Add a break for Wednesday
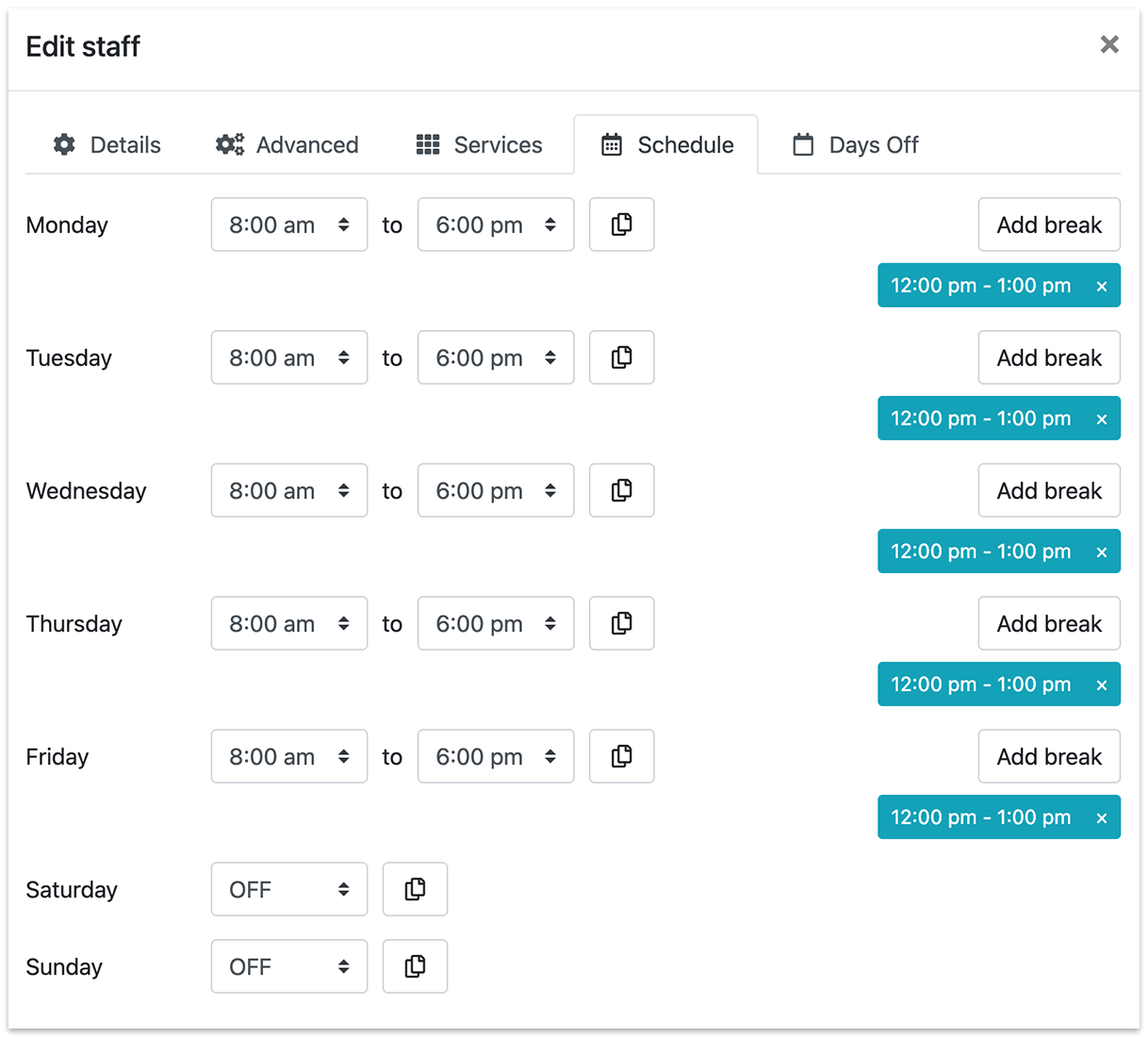1148x1037 pixels. coord(1049,490)
